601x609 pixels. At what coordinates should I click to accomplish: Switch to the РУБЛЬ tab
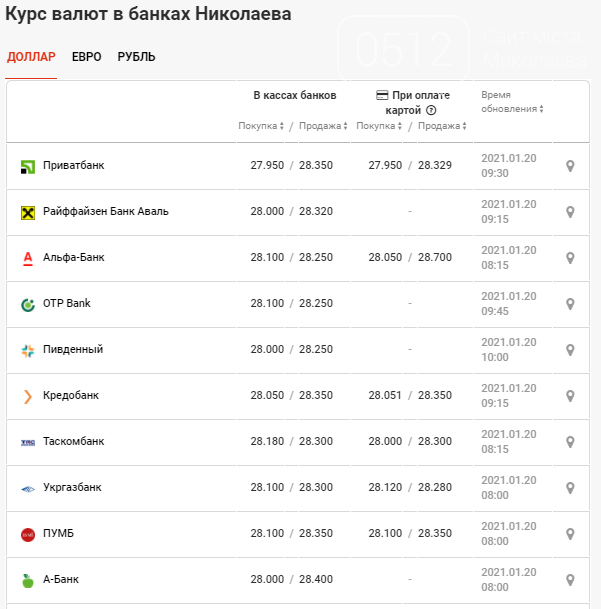pos(136,57)
